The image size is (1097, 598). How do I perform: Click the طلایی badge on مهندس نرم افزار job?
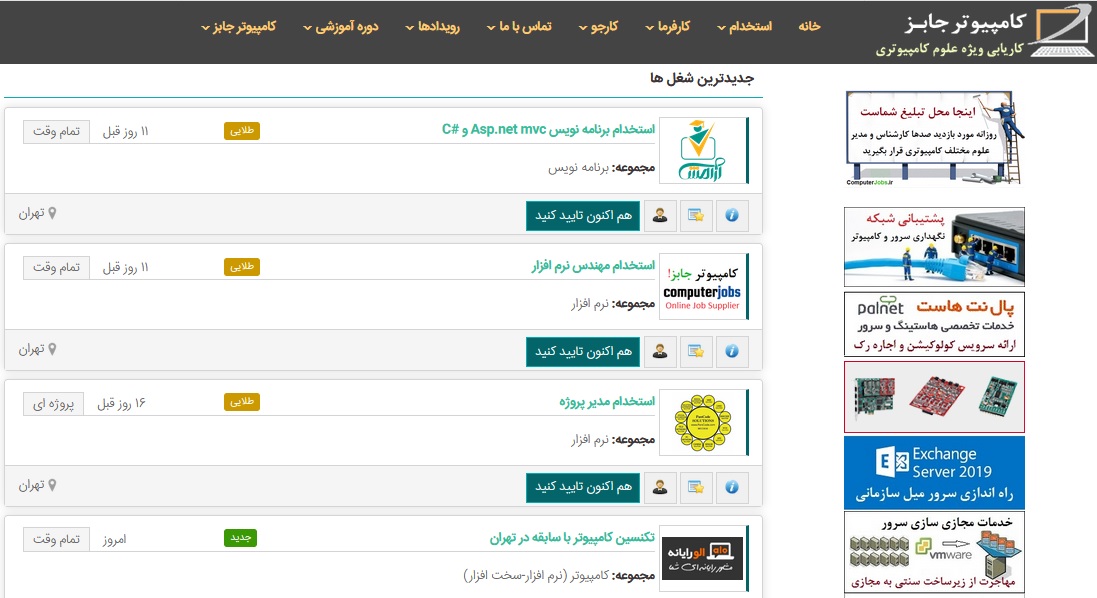tap(242, 266)
